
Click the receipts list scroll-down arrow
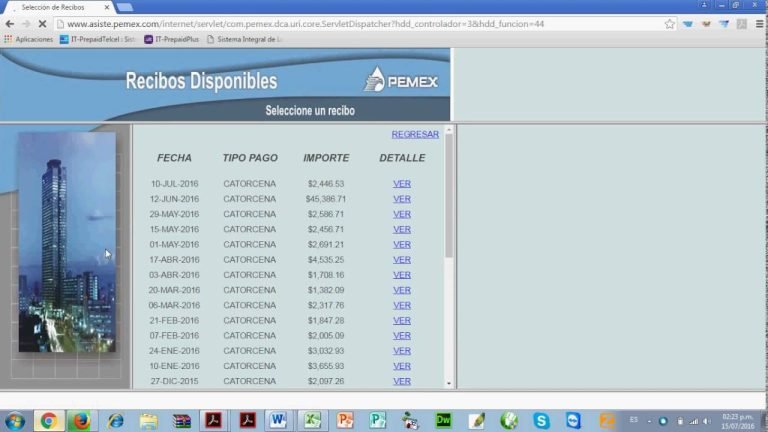coord(449,384)
